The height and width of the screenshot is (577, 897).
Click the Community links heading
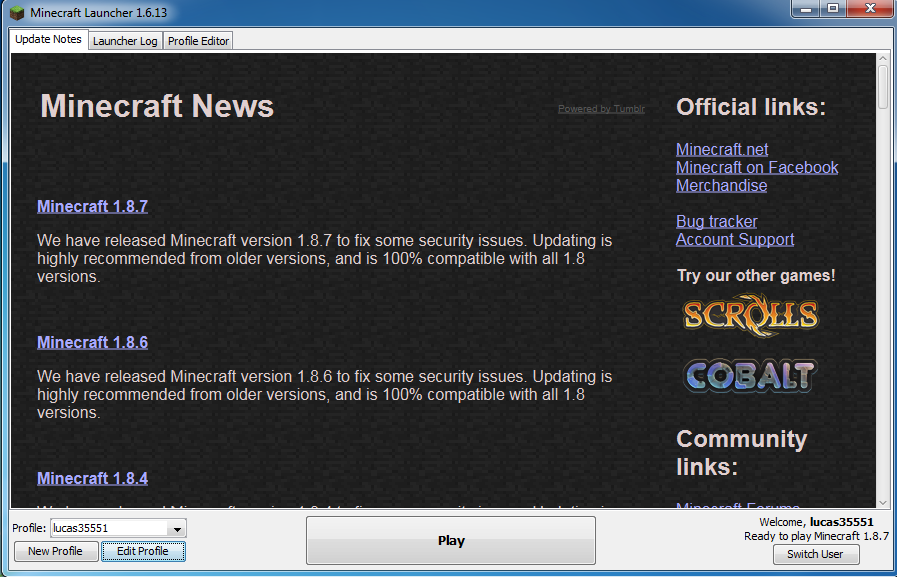(x=741, y=453)
